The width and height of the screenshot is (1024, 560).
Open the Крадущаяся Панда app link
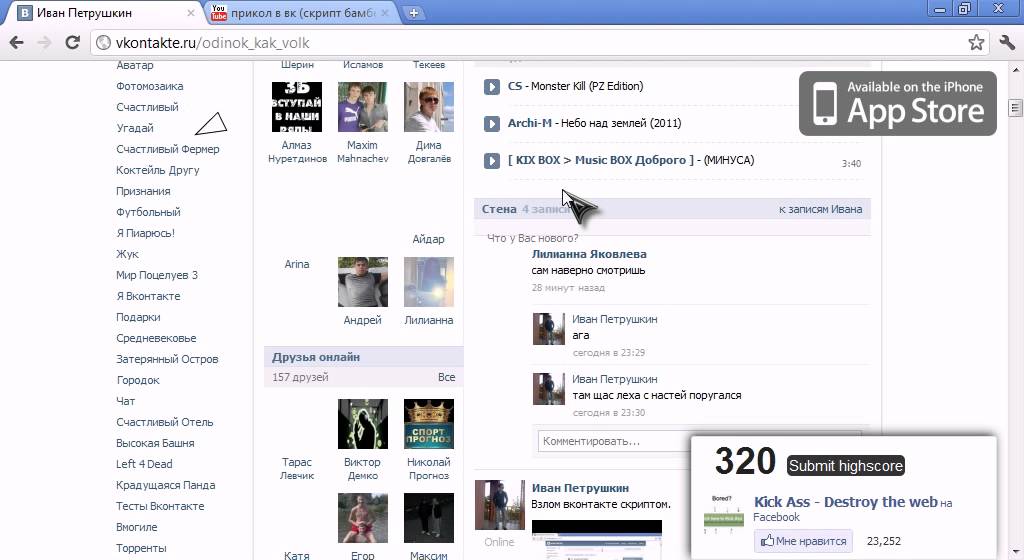(165, 486)
